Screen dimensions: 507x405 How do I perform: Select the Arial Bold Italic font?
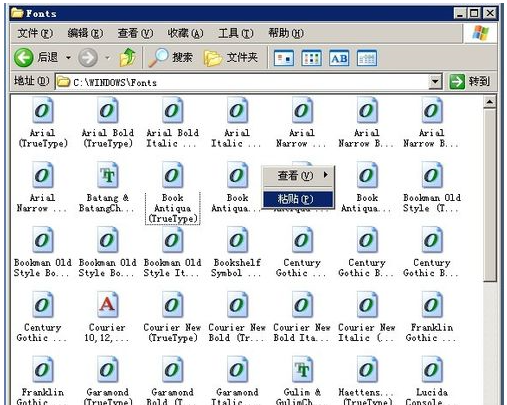[x=172, y=123]
